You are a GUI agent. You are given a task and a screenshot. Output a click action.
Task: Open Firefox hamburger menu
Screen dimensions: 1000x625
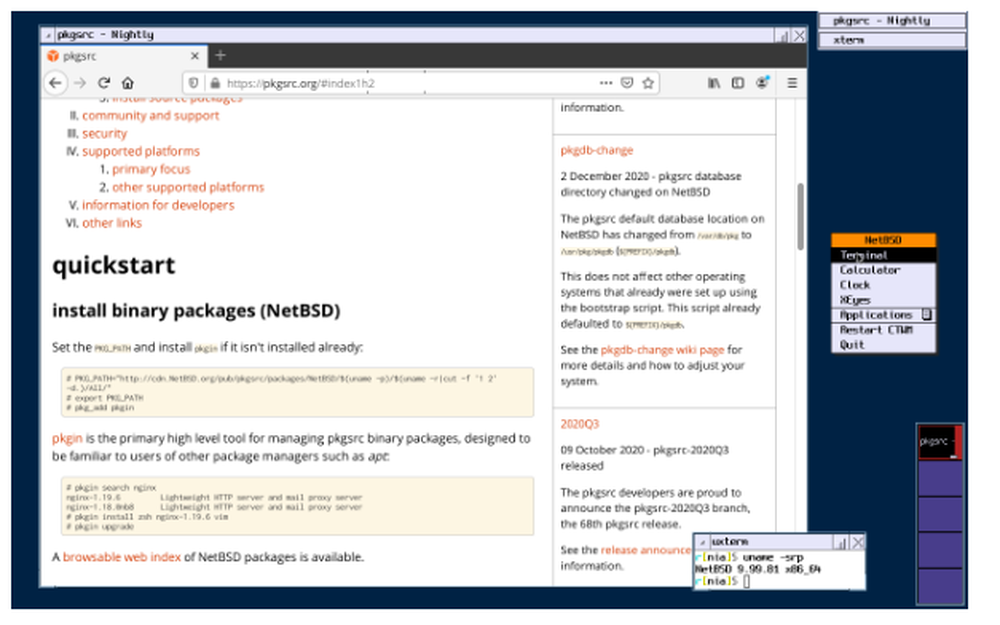pyautogui.click(x=792, y=83)
